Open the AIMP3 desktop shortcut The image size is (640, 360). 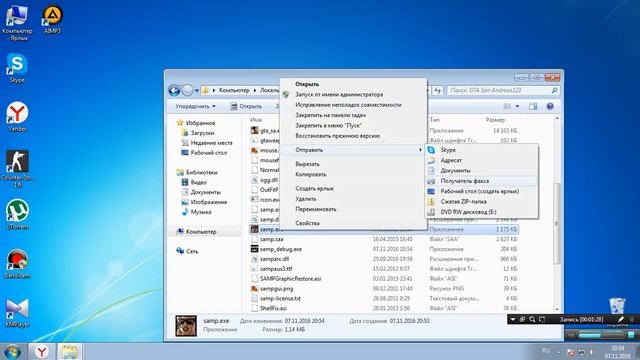pyautogui.click(x=52, y=19)
